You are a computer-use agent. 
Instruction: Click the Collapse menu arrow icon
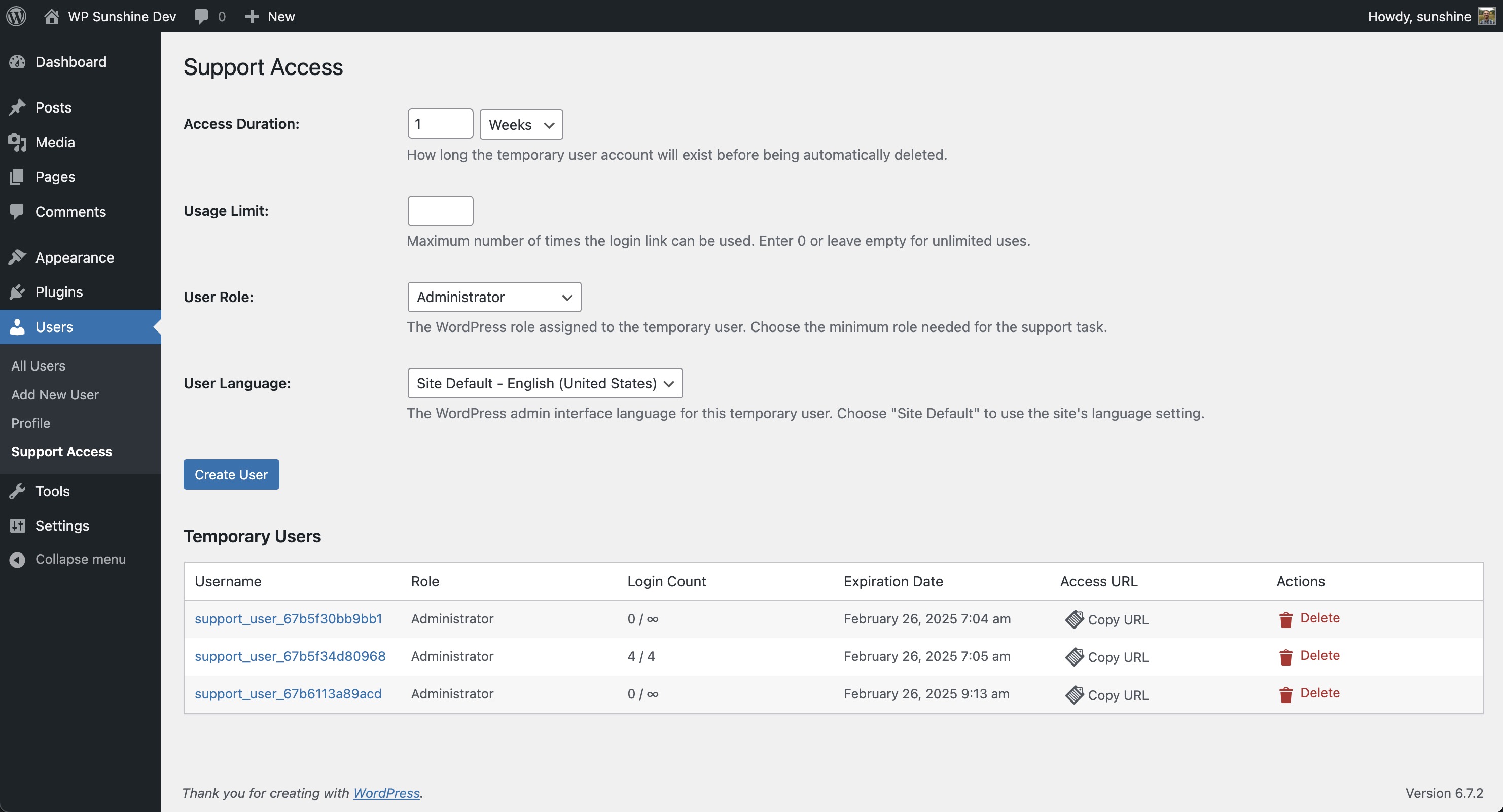pyautogui.click(x=18, y=560)
